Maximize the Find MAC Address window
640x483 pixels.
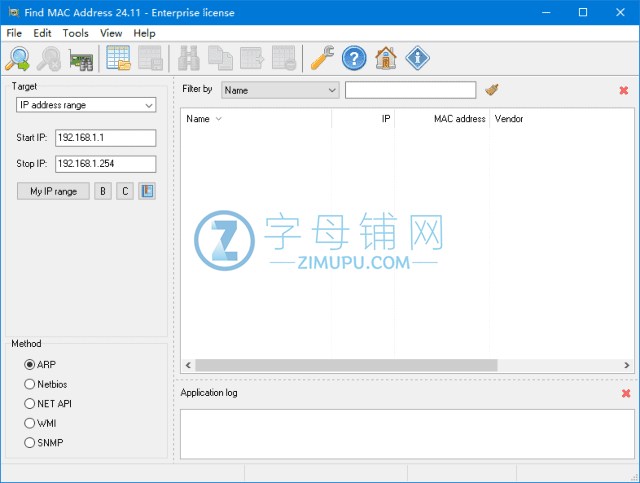tap(583, 12)
